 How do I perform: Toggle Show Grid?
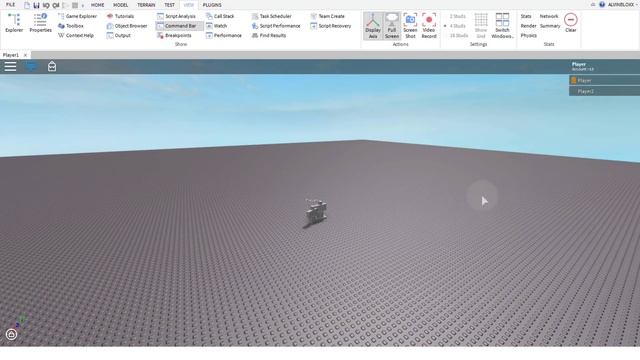pos(481,26)
